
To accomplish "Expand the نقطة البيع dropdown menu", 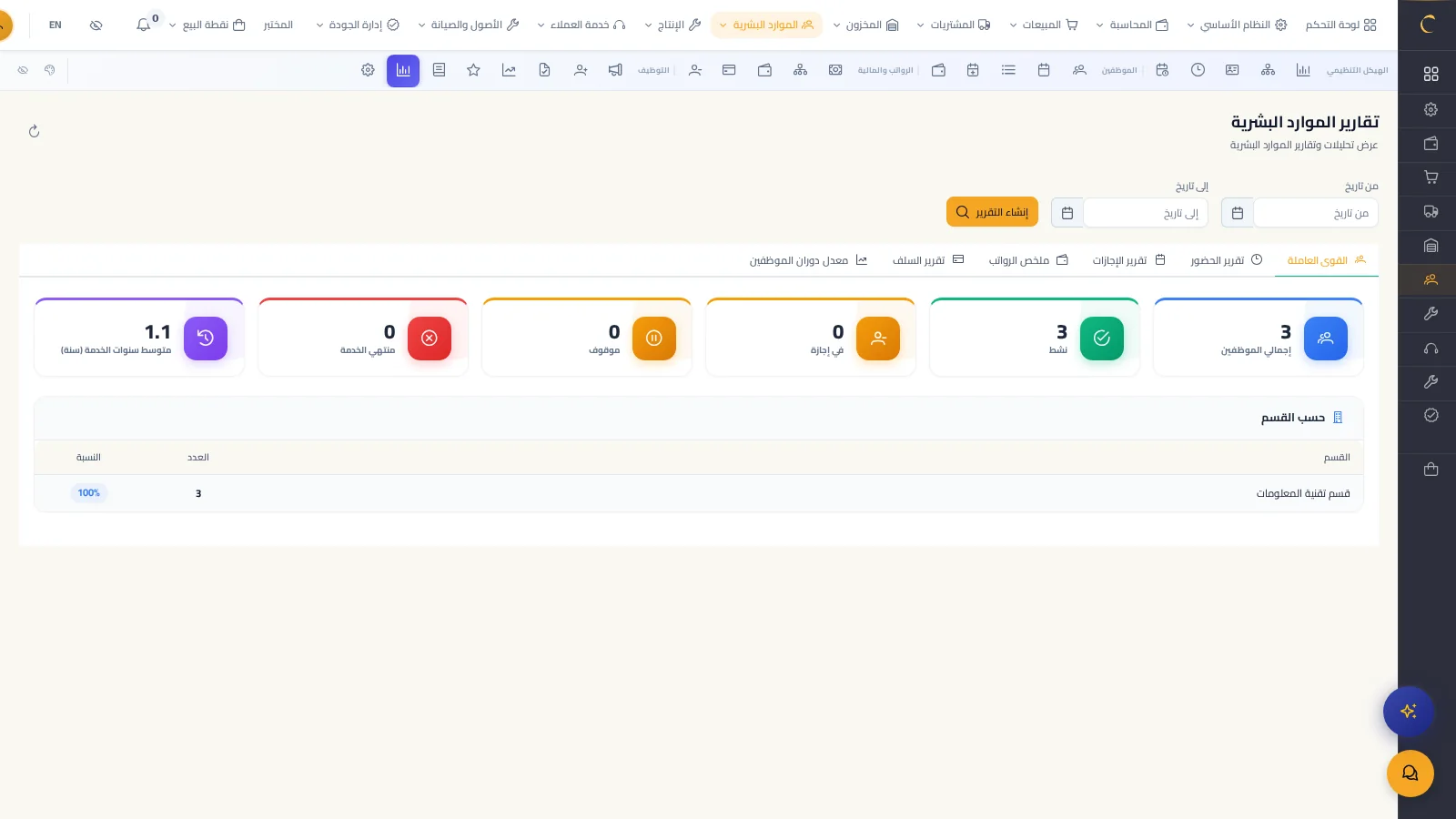I will (207, 25).
